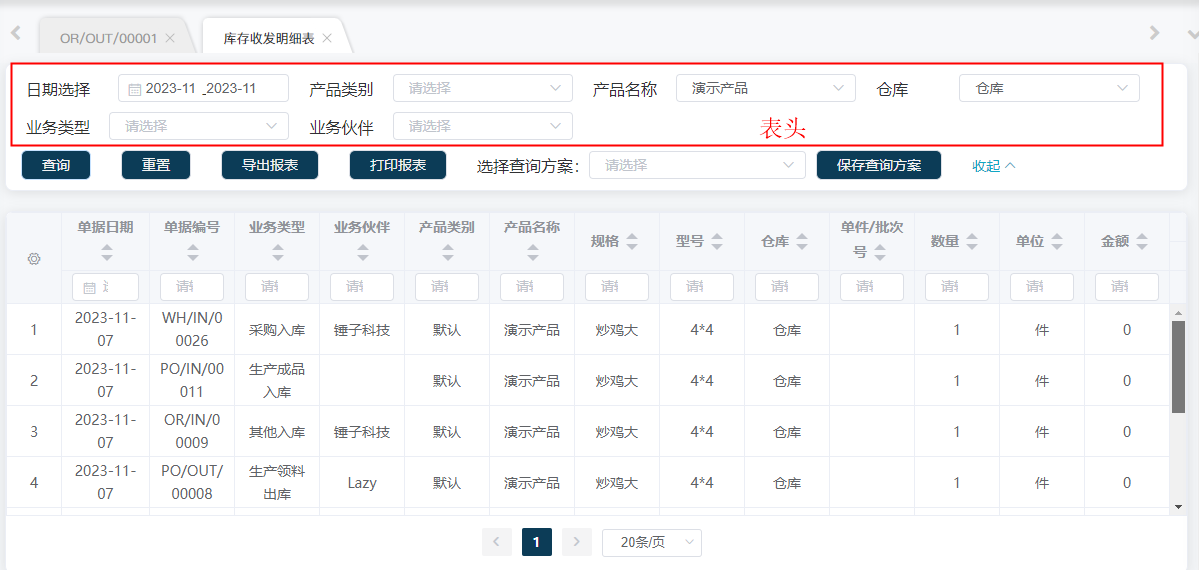Click the 查询 button
The width and height of the screenshot is (1199, 570).
(56, 165)
